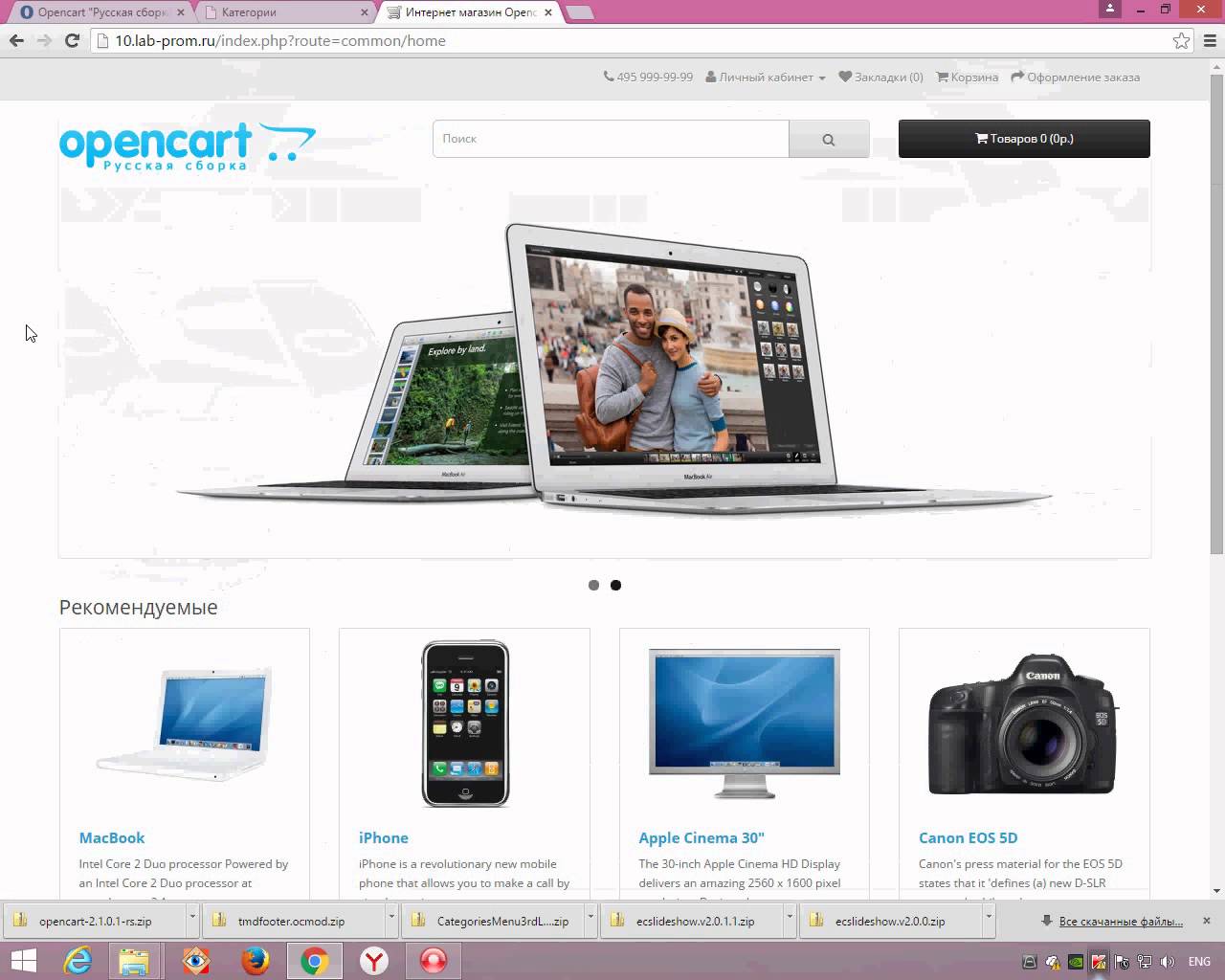Open downloaded ecslideshow.v2.0.0.zip
Viewport: 1225px width, 980px height.
890,921
